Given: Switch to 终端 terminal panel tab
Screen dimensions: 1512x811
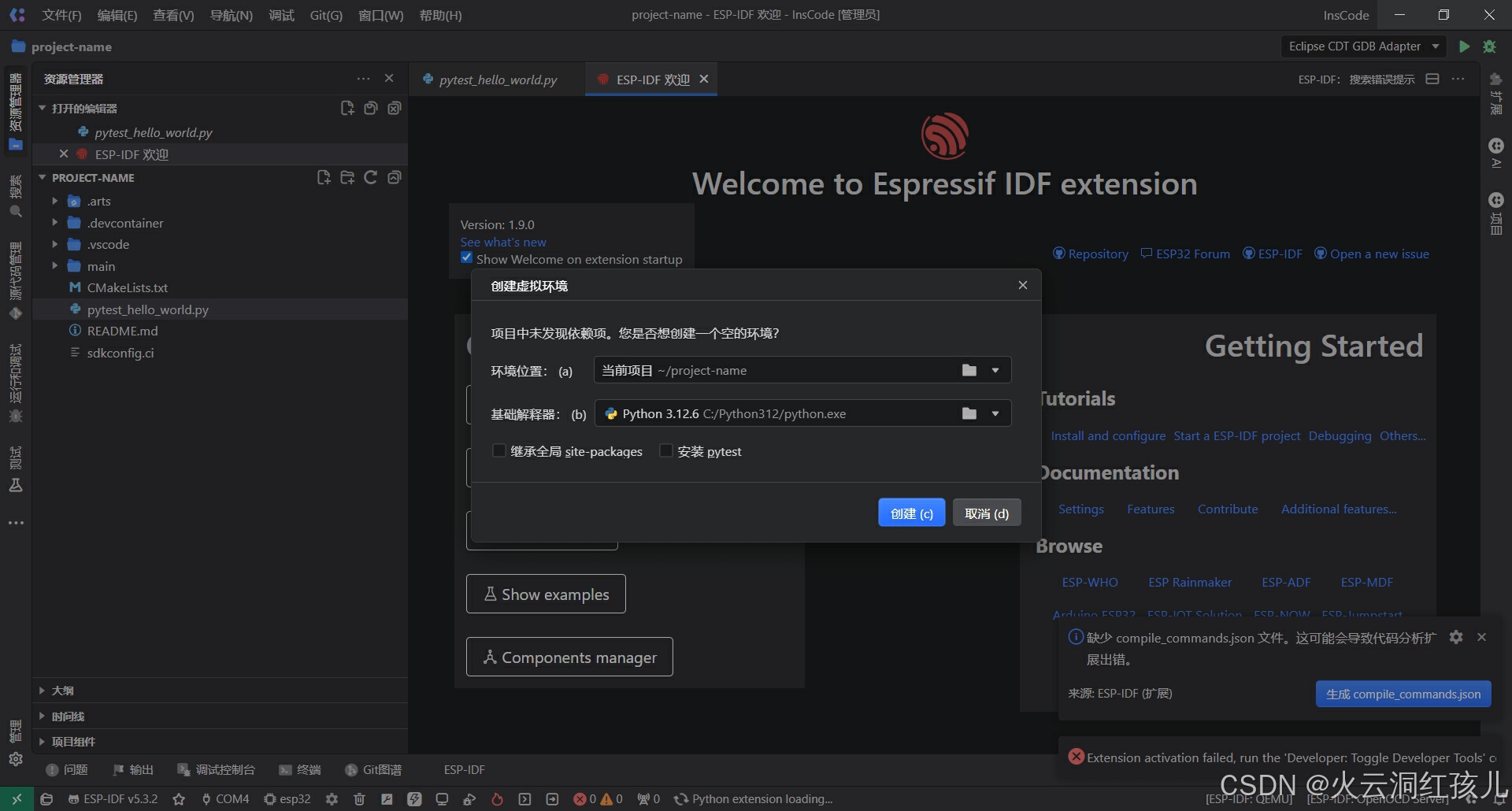Looking at the screenshot, I should 300,769.
